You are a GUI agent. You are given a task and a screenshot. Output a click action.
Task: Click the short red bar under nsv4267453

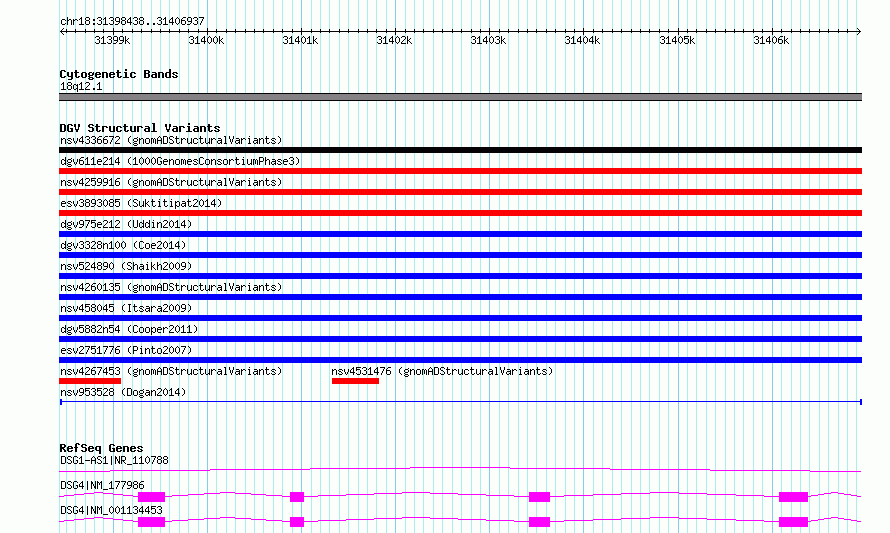[90, 381]
